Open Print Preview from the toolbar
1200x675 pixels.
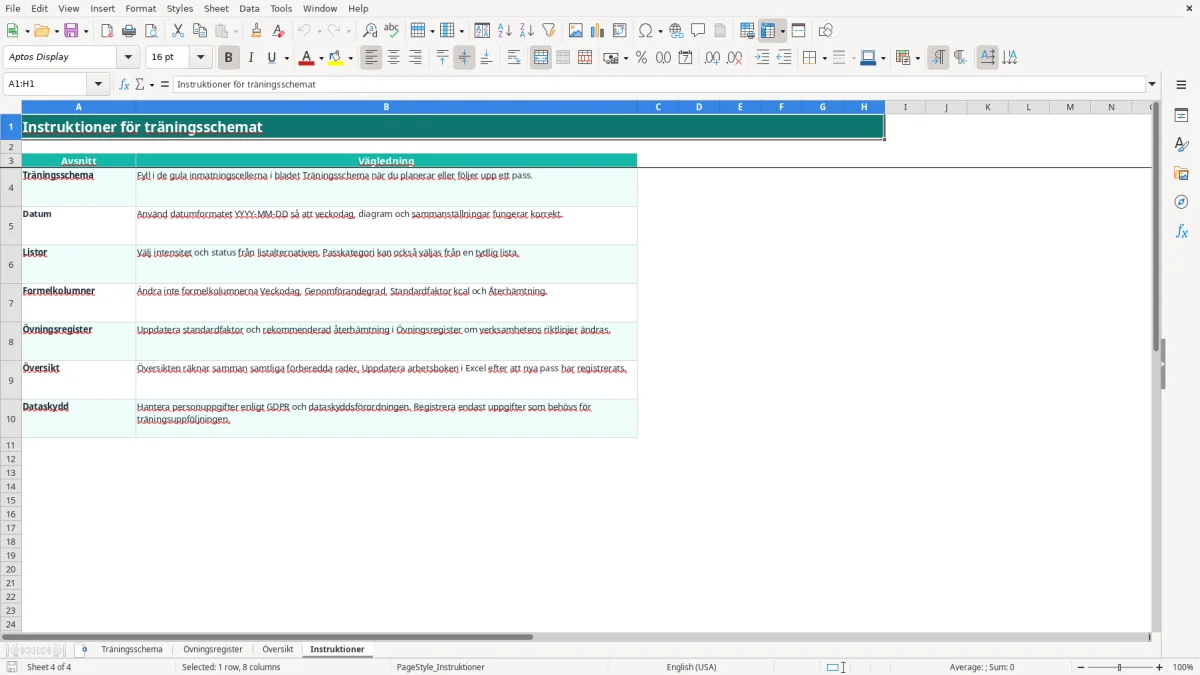(x=151, y=31)
